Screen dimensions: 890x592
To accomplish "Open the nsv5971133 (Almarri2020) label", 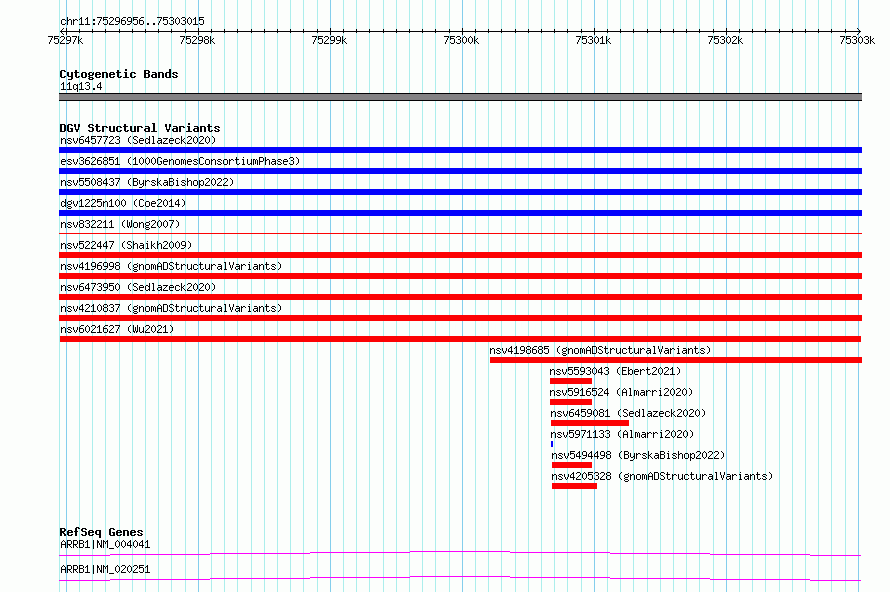I will [622, 434].
